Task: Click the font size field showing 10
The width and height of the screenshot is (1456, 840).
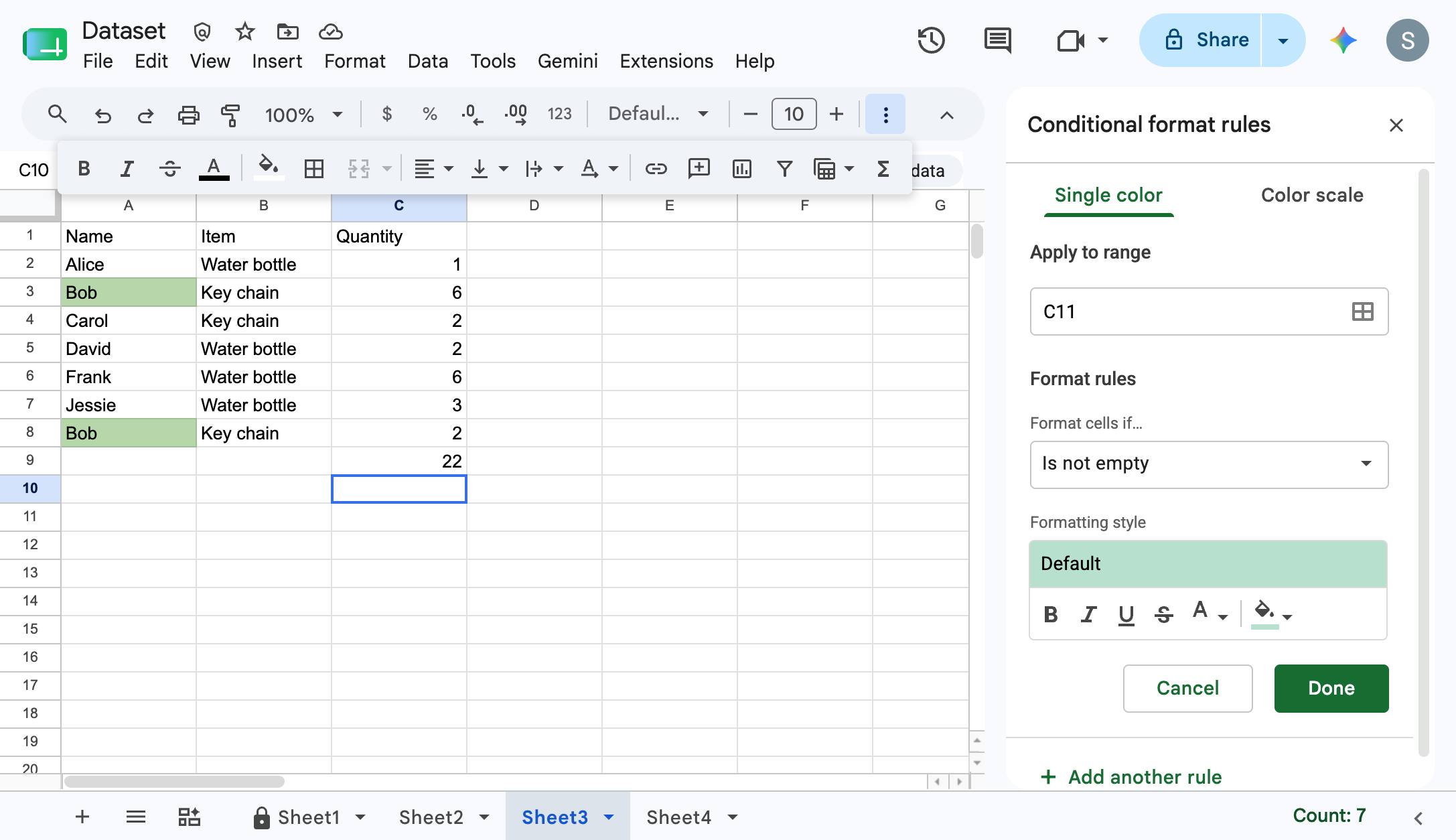Action: point(794,115)
